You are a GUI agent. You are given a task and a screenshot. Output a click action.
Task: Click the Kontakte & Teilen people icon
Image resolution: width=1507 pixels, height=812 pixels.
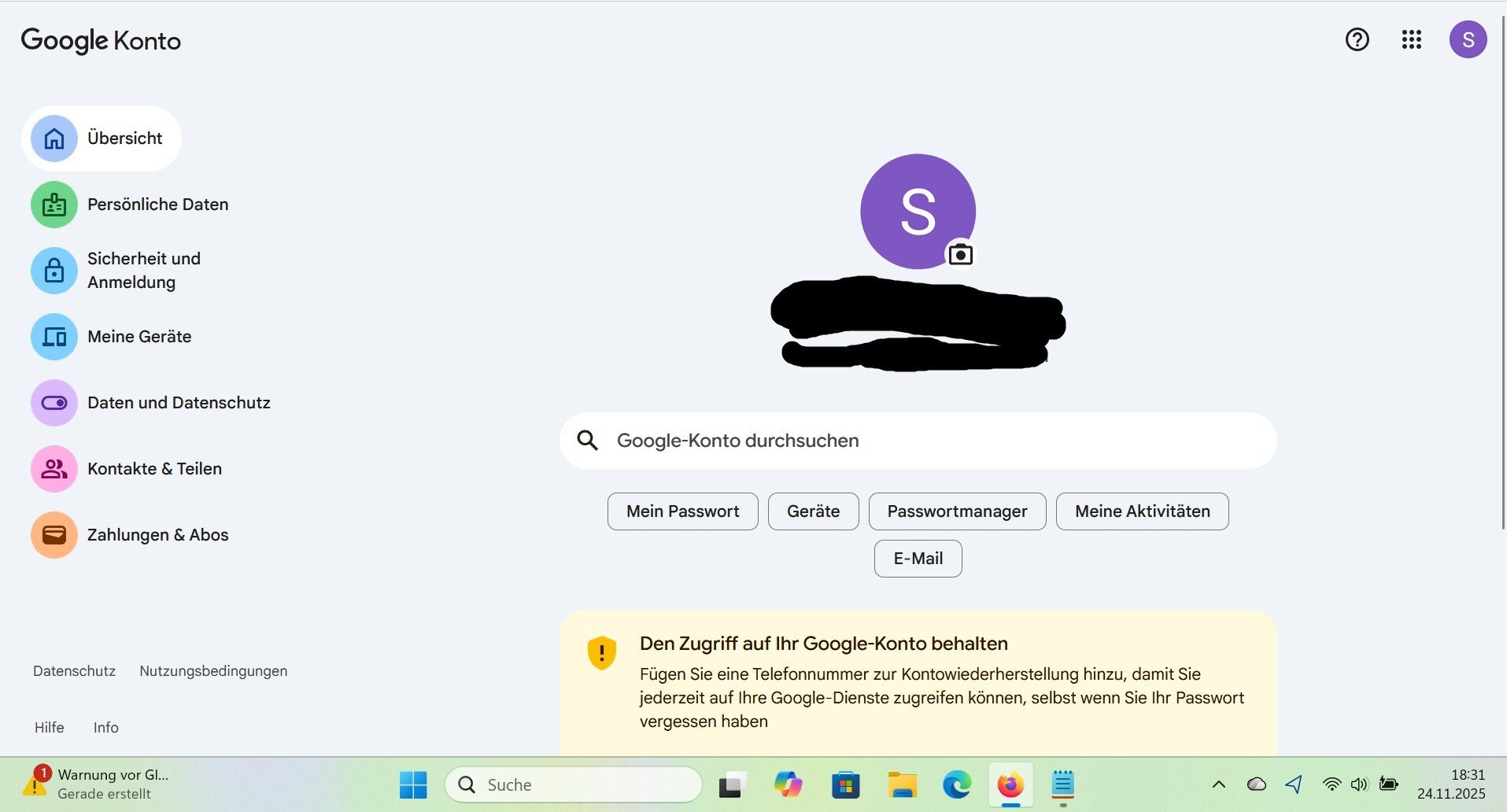tap(54, 469)
